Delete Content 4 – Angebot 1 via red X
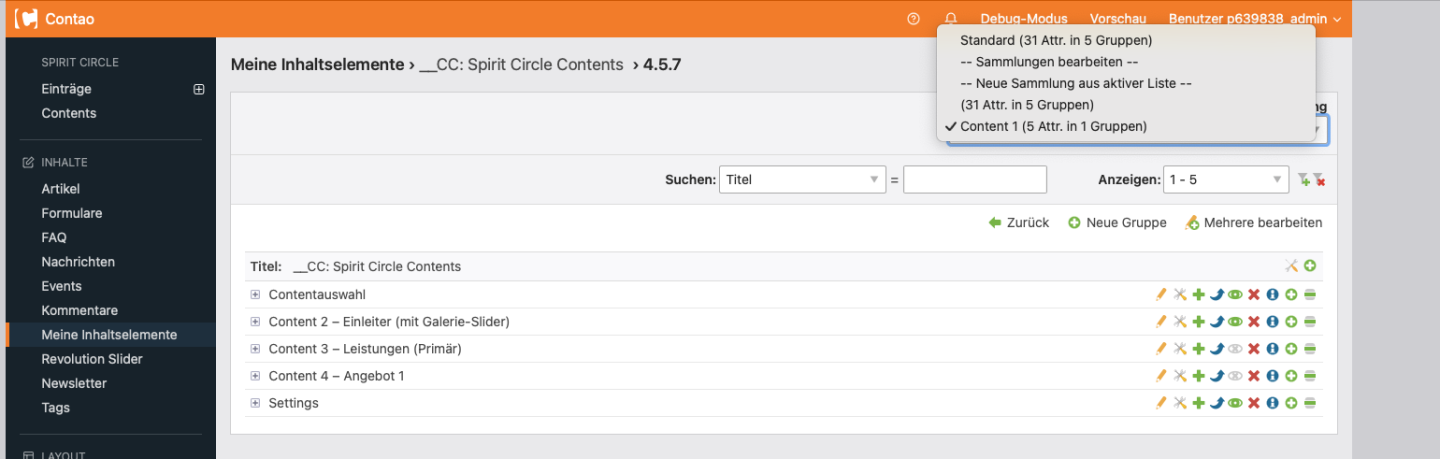This screenshot has height=459, width=1440. coord(1253,376)
